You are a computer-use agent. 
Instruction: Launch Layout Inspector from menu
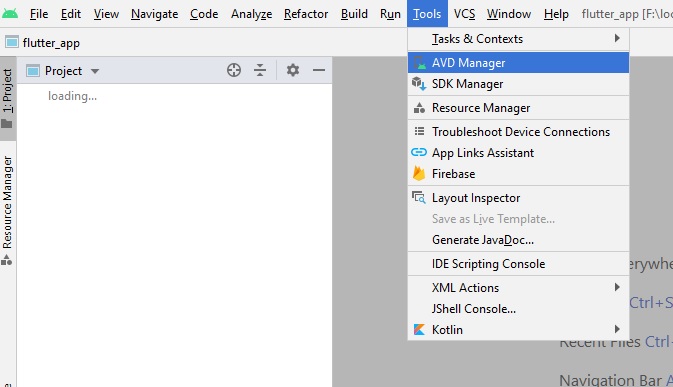click(x=518, y=198)
